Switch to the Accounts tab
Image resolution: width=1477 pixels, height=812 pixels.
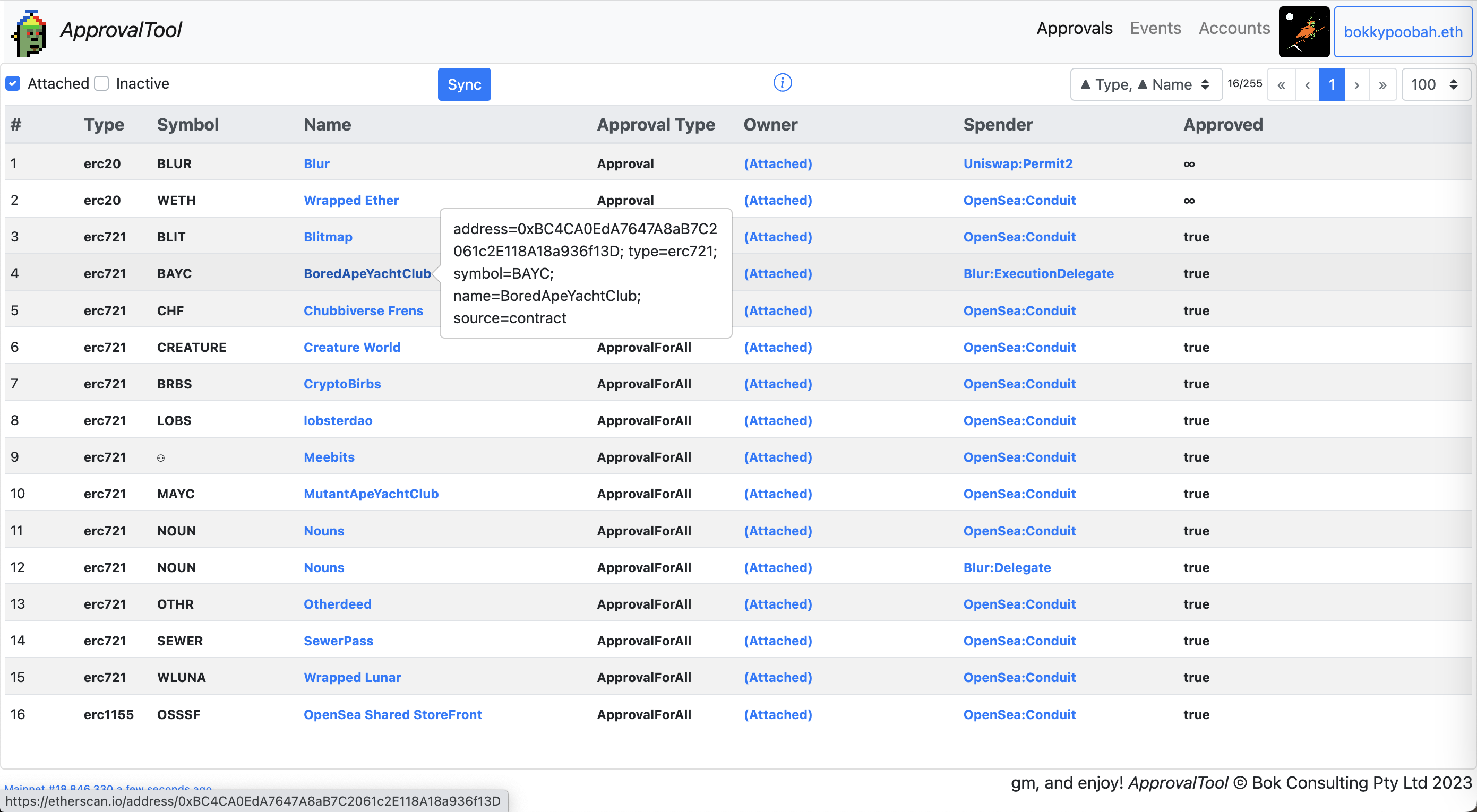[1234, 28]
